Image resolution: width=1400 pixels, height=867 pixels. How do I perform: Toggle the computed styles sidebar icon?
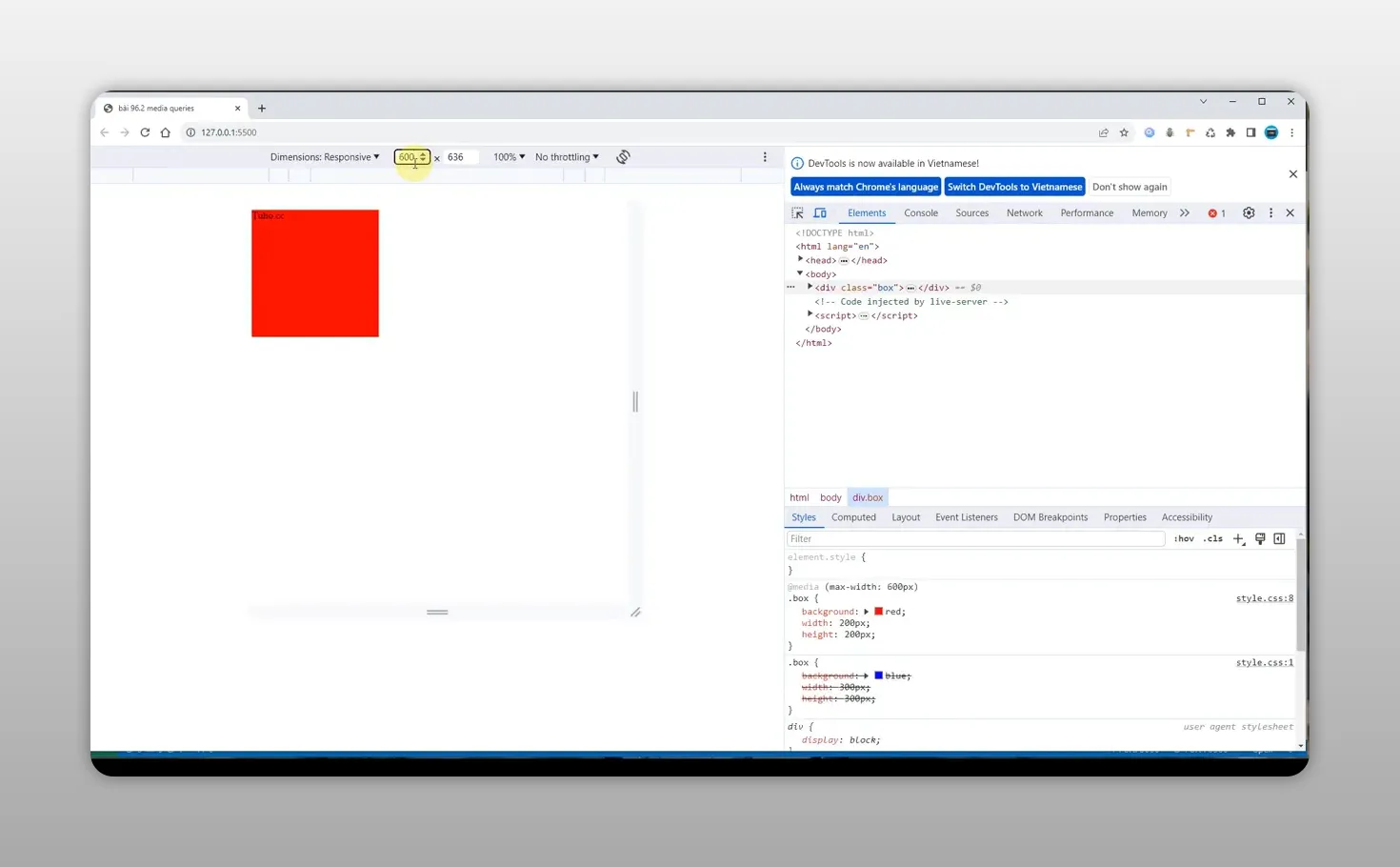click(x=1279, y=539)
